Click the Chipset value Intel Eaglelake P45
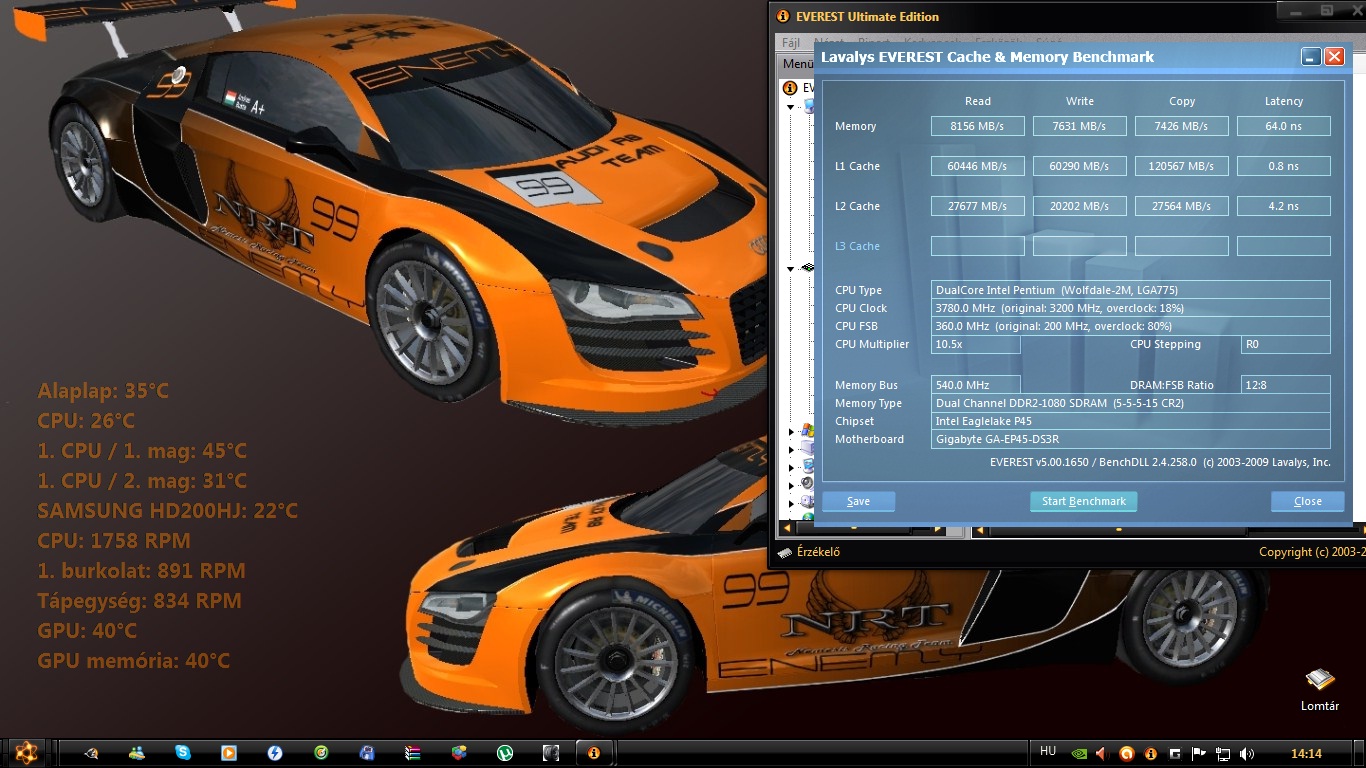This screenshot has width=1366, height=768. pyautogui.click(x=1131, y=421)
